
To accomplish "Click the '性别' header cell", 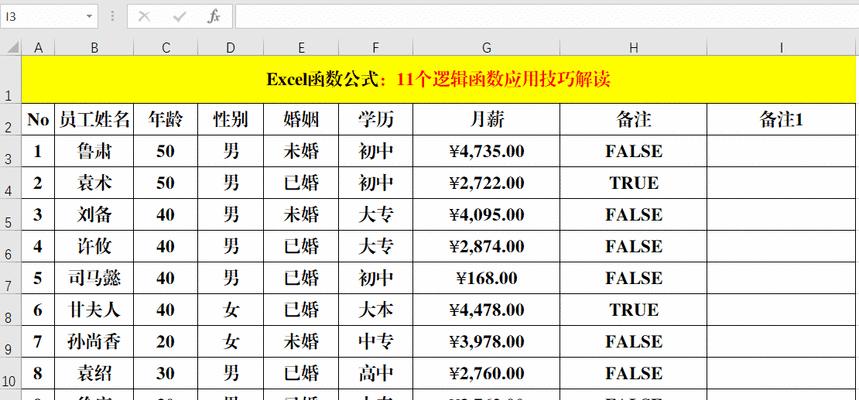I will tap(231, 119).
